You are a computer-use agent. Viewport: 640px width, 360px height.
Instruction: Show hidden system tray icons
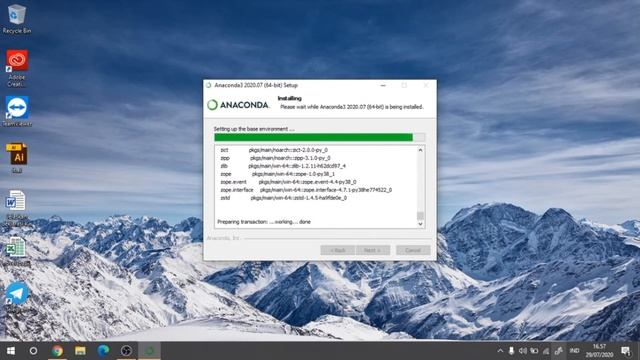tap(500, 351)
